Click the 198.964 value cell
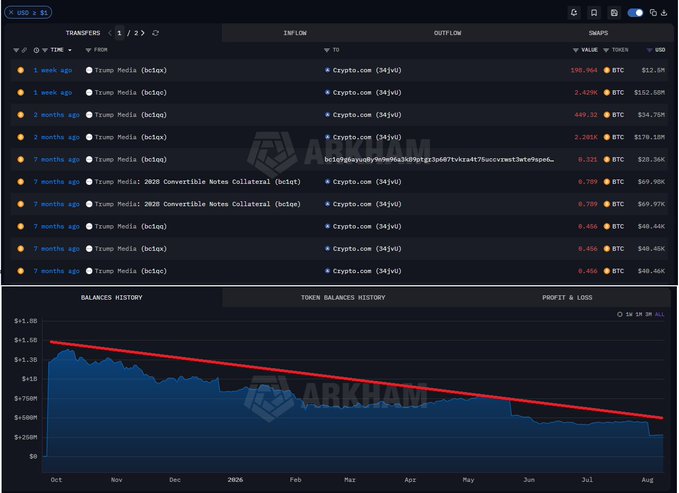 pos(584,70)
